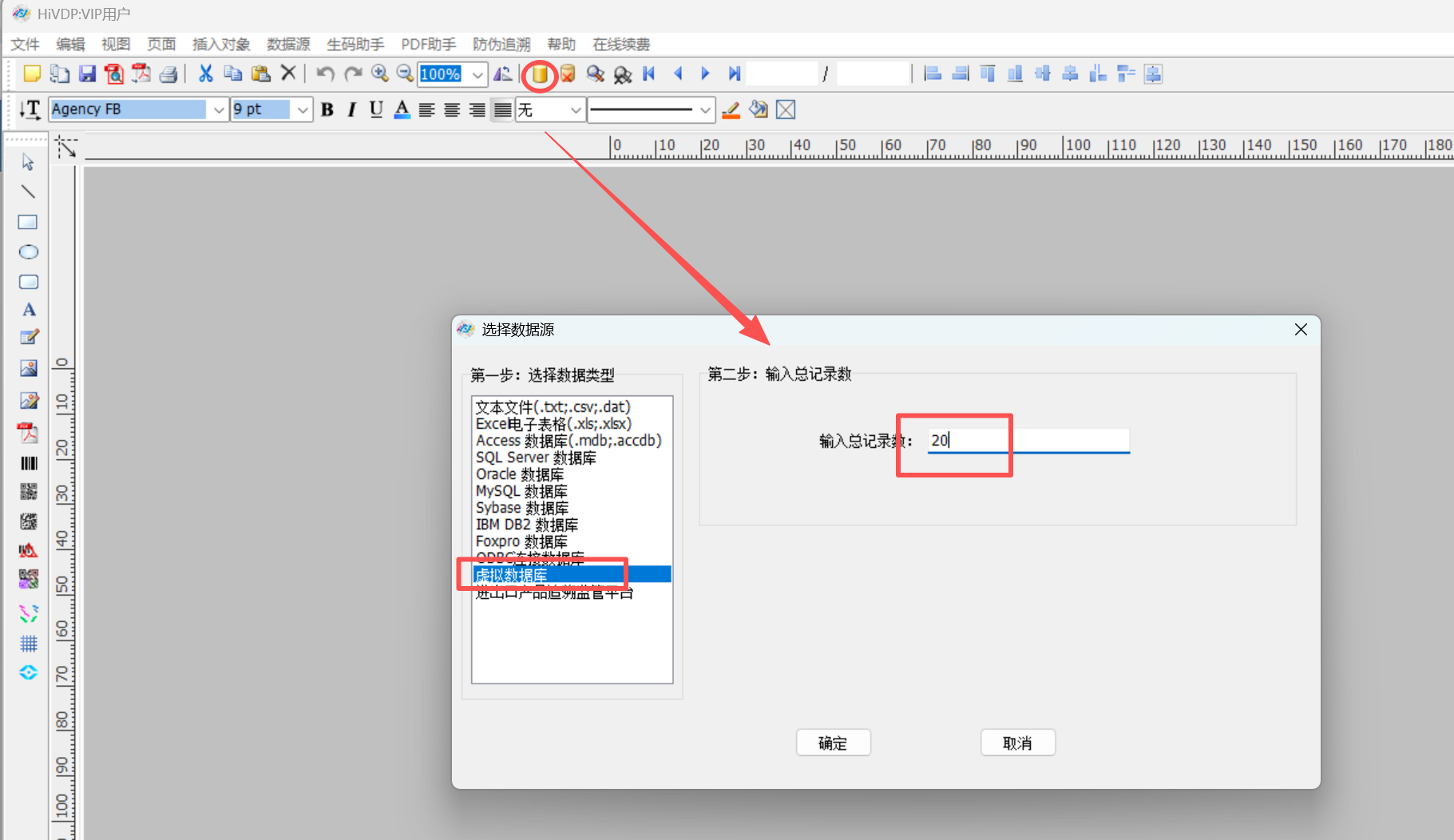The width and height of the screenshot is (1454, 840).
Task: Expand the 9 pt font size dropdown
Action: [303, 109]
